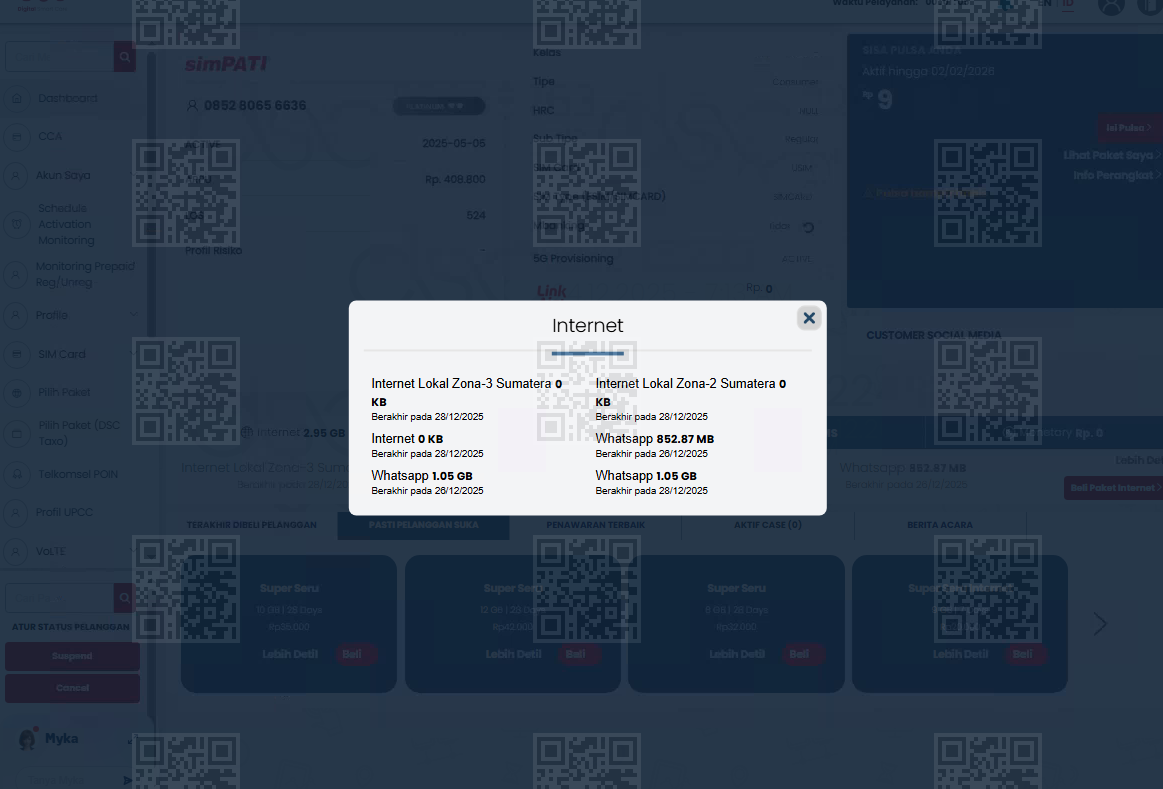The width and height of the screenshot is (1163, 789).
Task: Open the SIM Card sidebar item
Action: [x=62, y=354]
